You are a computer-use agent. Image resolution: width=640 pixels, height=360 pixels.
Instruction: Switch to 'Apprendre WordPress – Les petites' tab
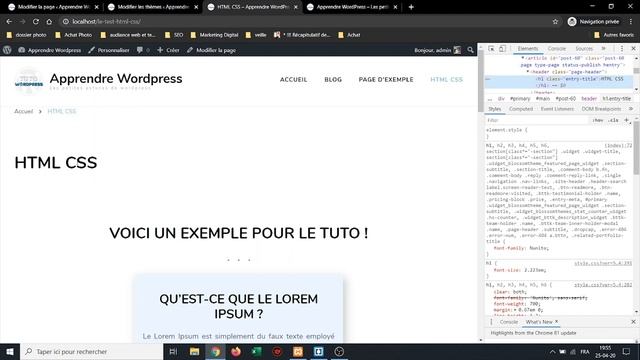coord(352,7)
